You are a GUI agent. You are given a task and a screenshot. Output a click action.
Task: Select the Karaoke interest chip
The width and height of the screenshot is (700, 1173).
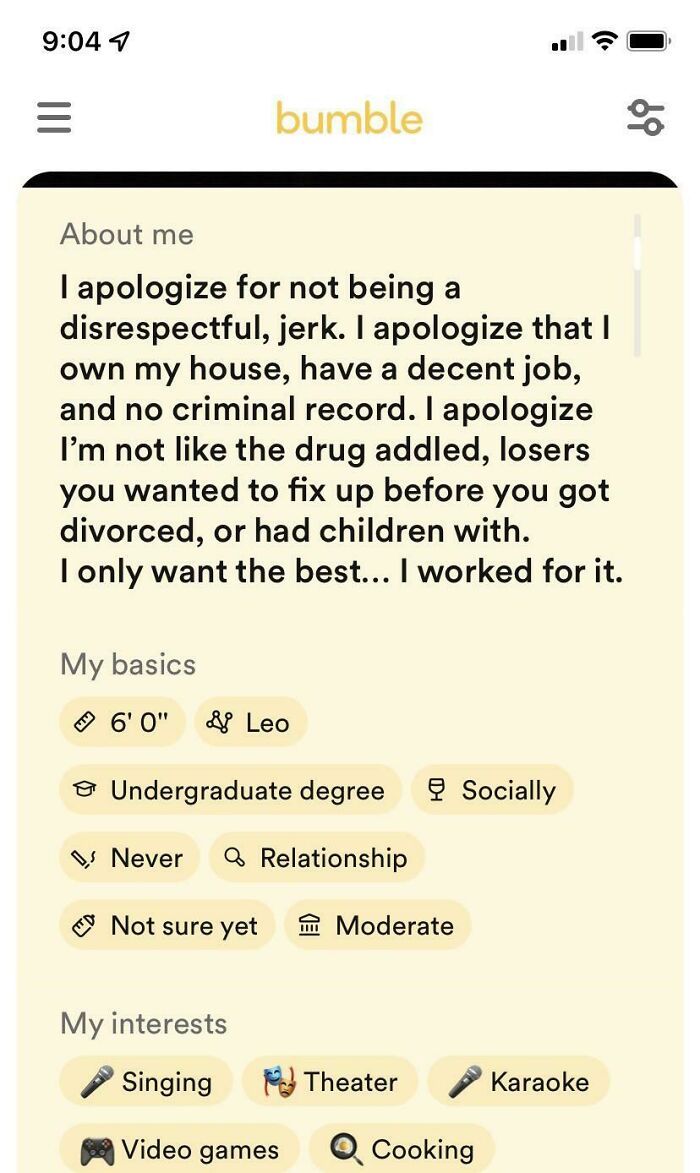[x=518, y=1081]
